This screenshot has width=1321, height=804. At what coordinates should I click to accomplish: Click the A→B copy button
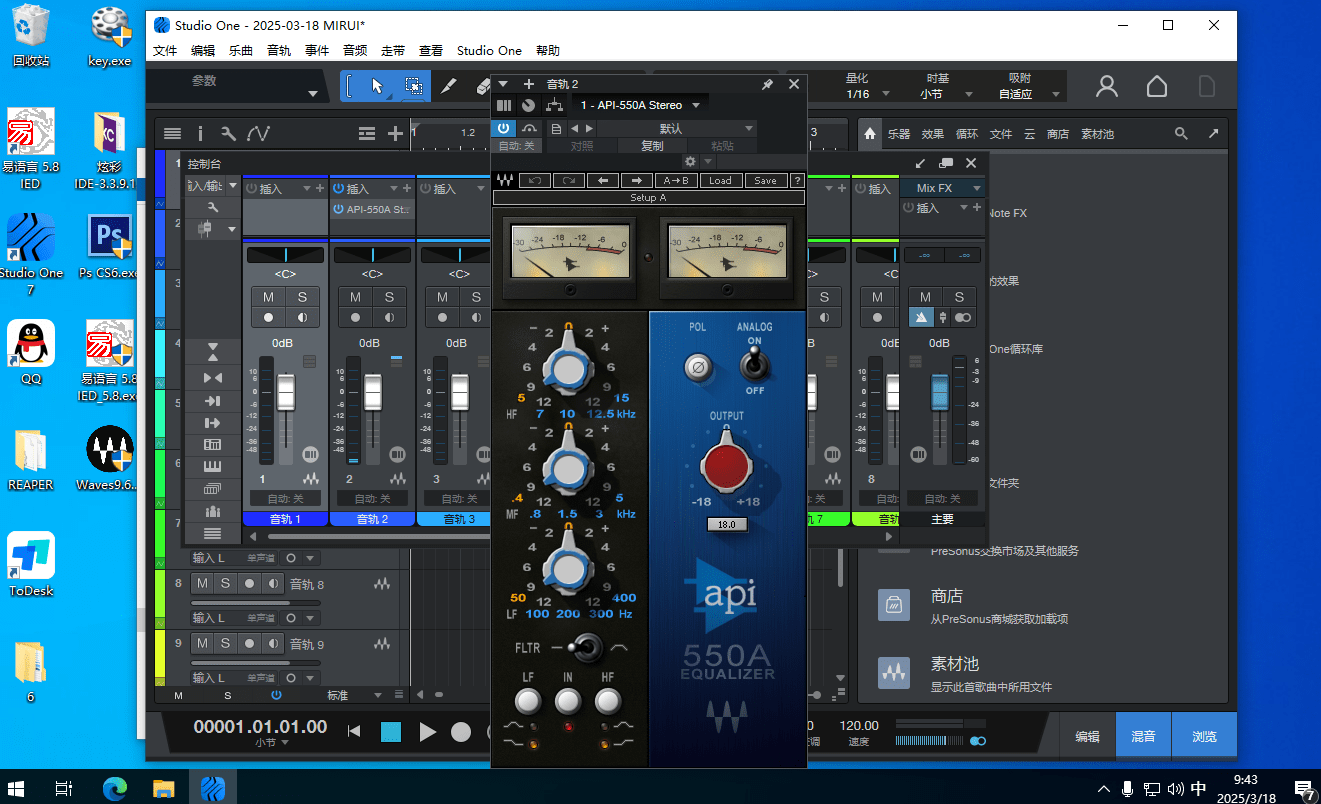tap(677, 181)
